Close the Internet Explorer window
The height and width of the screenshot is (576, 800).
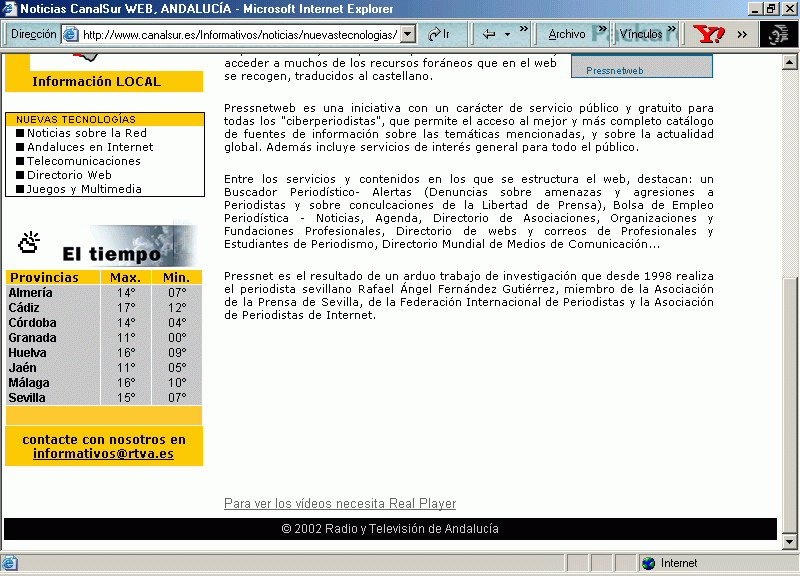789,9
